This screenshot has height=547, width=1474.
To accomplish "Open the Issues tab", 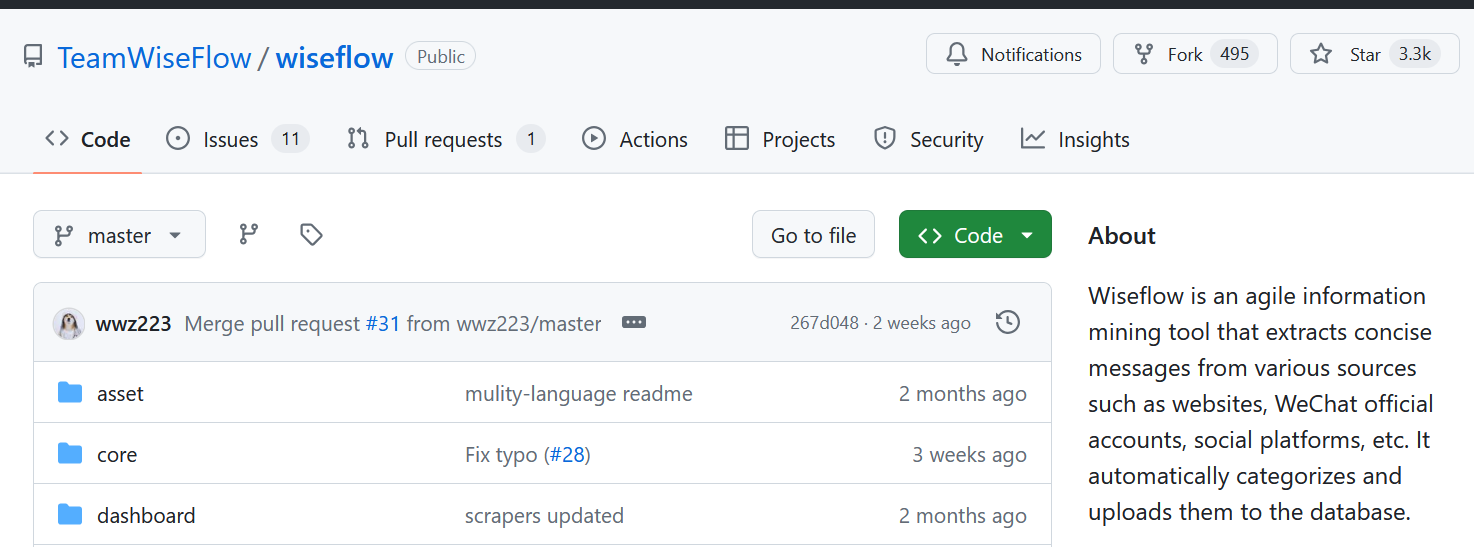I will 237,139.
